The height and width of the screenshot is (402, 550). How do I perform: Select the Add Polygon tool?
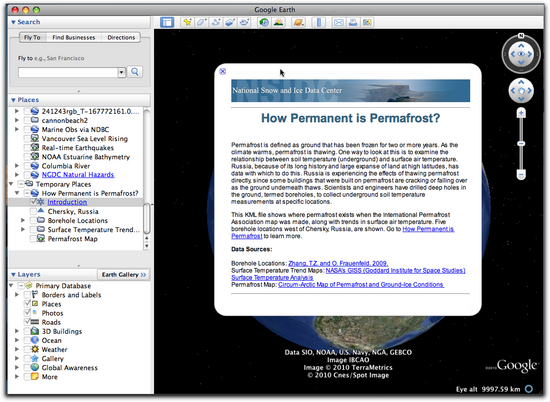[x=202, y=22]
